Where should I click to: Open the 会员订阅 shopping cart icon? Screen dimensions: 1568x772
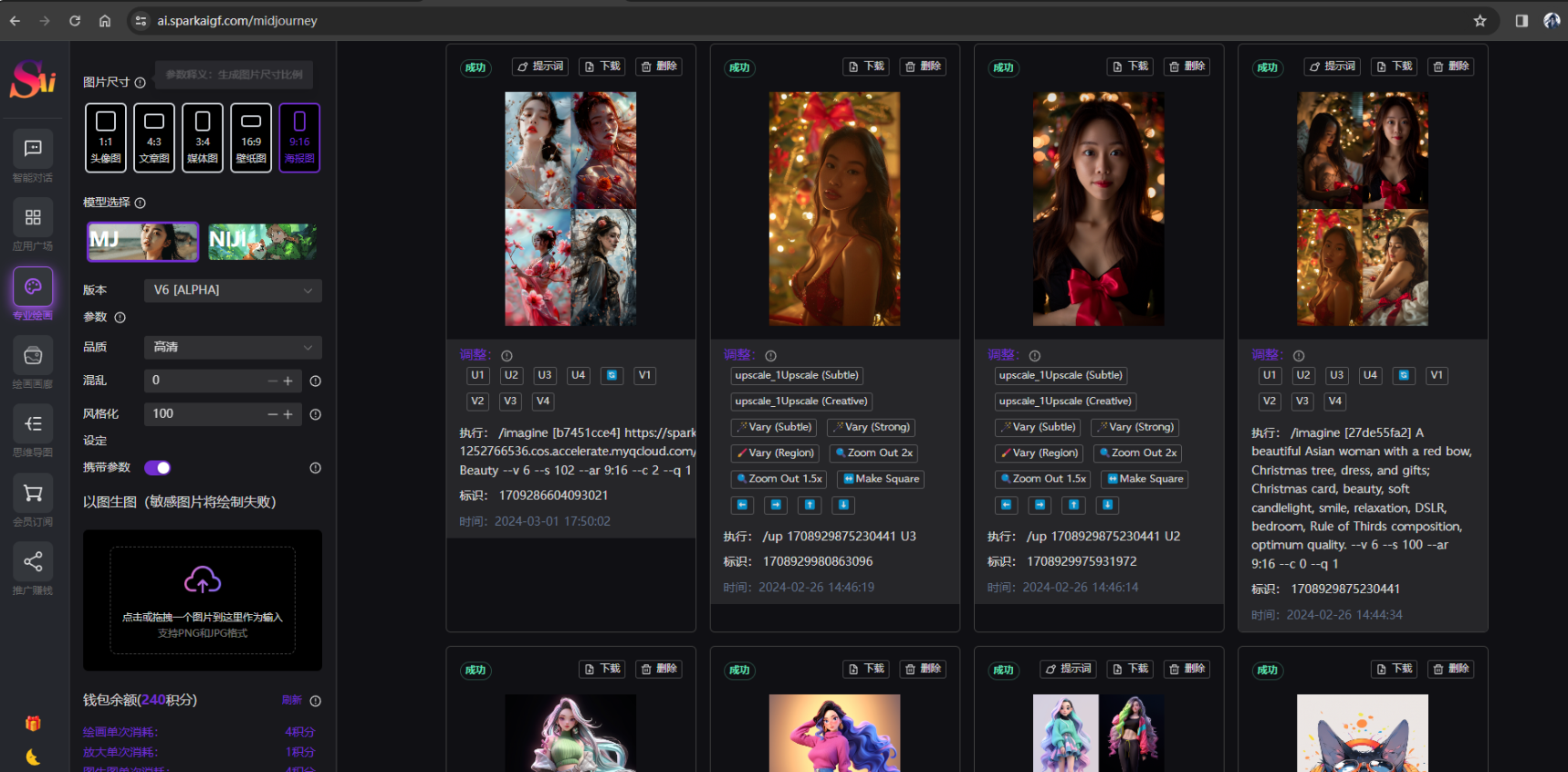coord(33,494)
